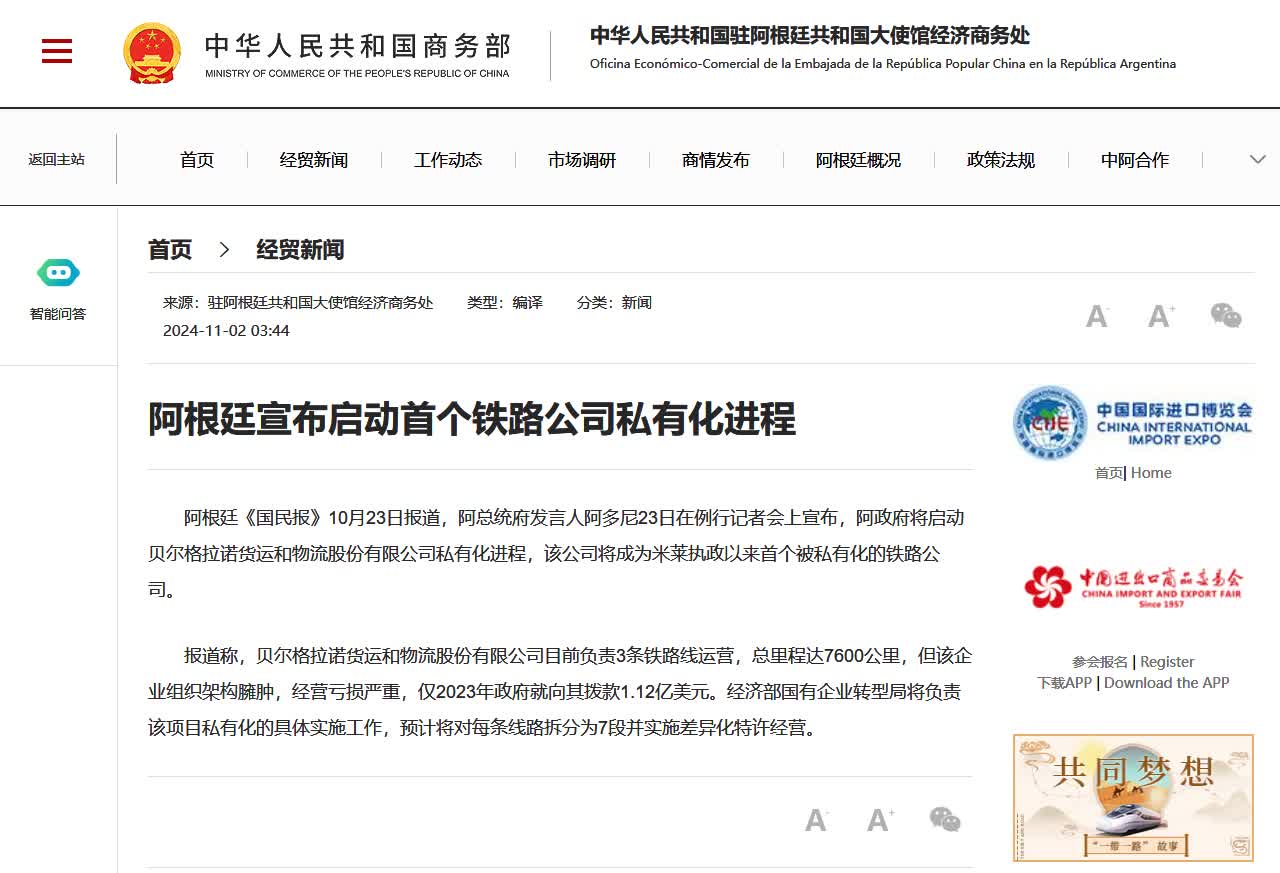Click the smart Q&A robot icon

[58, 272]
